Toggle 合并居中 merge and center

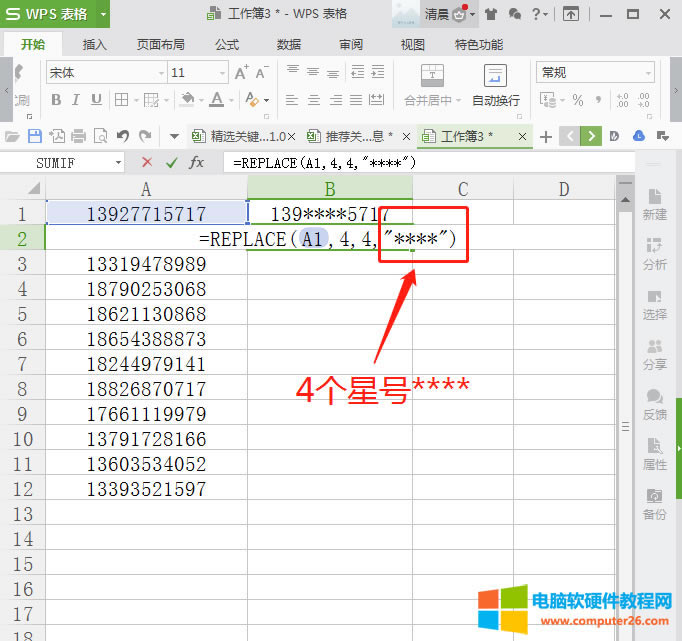[x=432, y=86]
